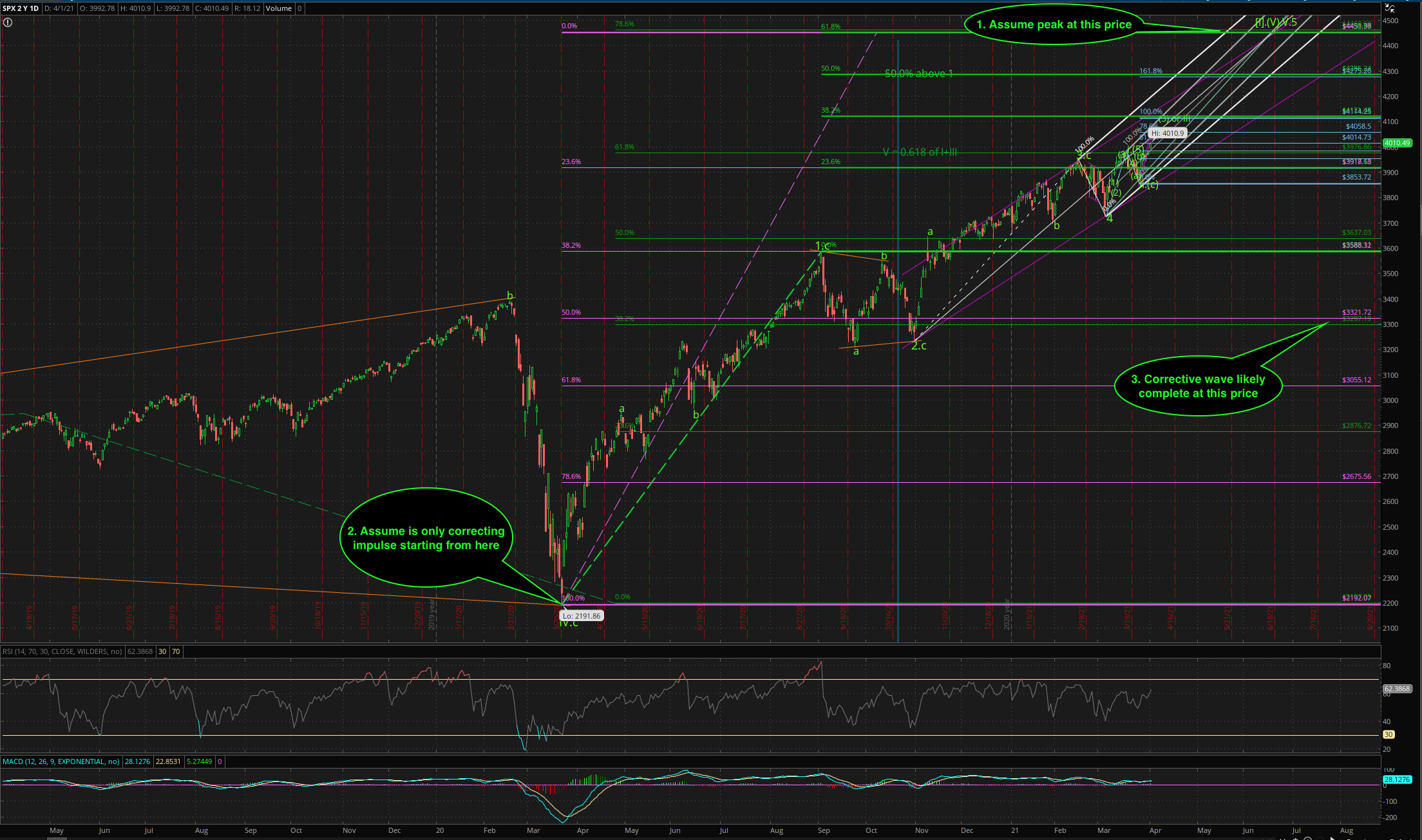
Task: Select the 'Corrective wave likely complete' annotation
Action: pyautogui.click(x=1198, y=386)
